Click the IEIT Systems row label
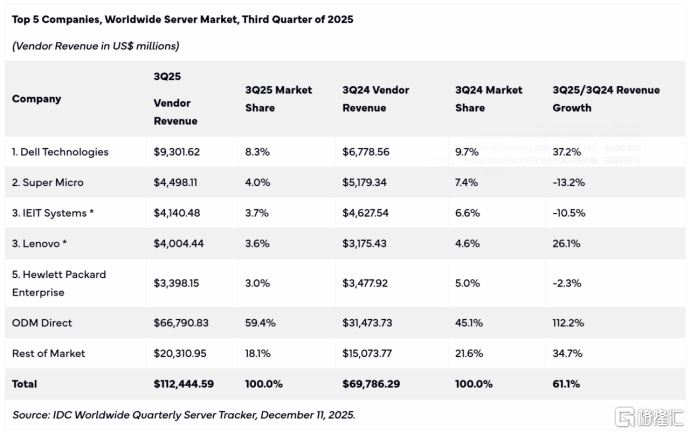This screenshot has width=690, height=434. 55,213
